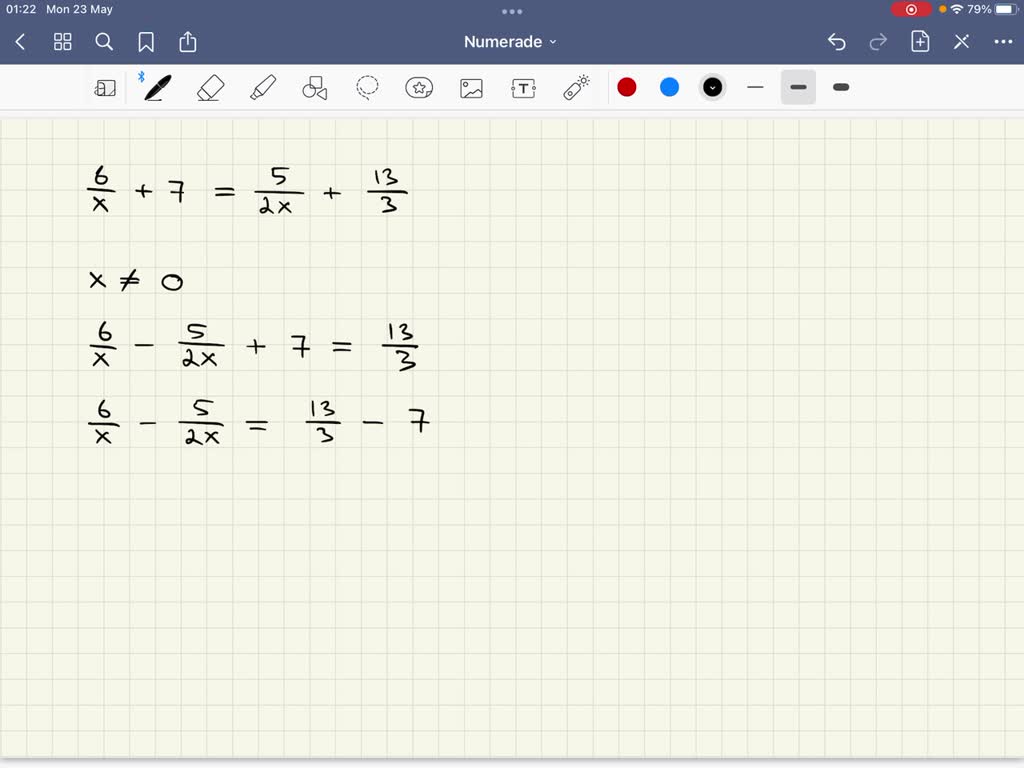Viewport: 1024px width, 768px height.
Task: Open the Numerade document title dropdown
Action: click(510, 42)
